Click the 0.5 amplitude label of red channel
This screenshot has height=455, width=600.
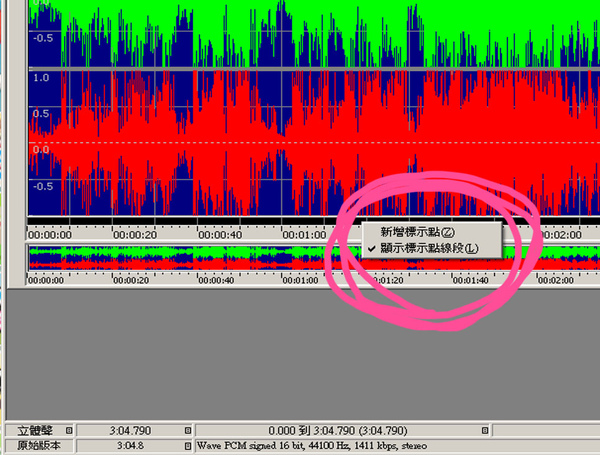coord(41,114)
